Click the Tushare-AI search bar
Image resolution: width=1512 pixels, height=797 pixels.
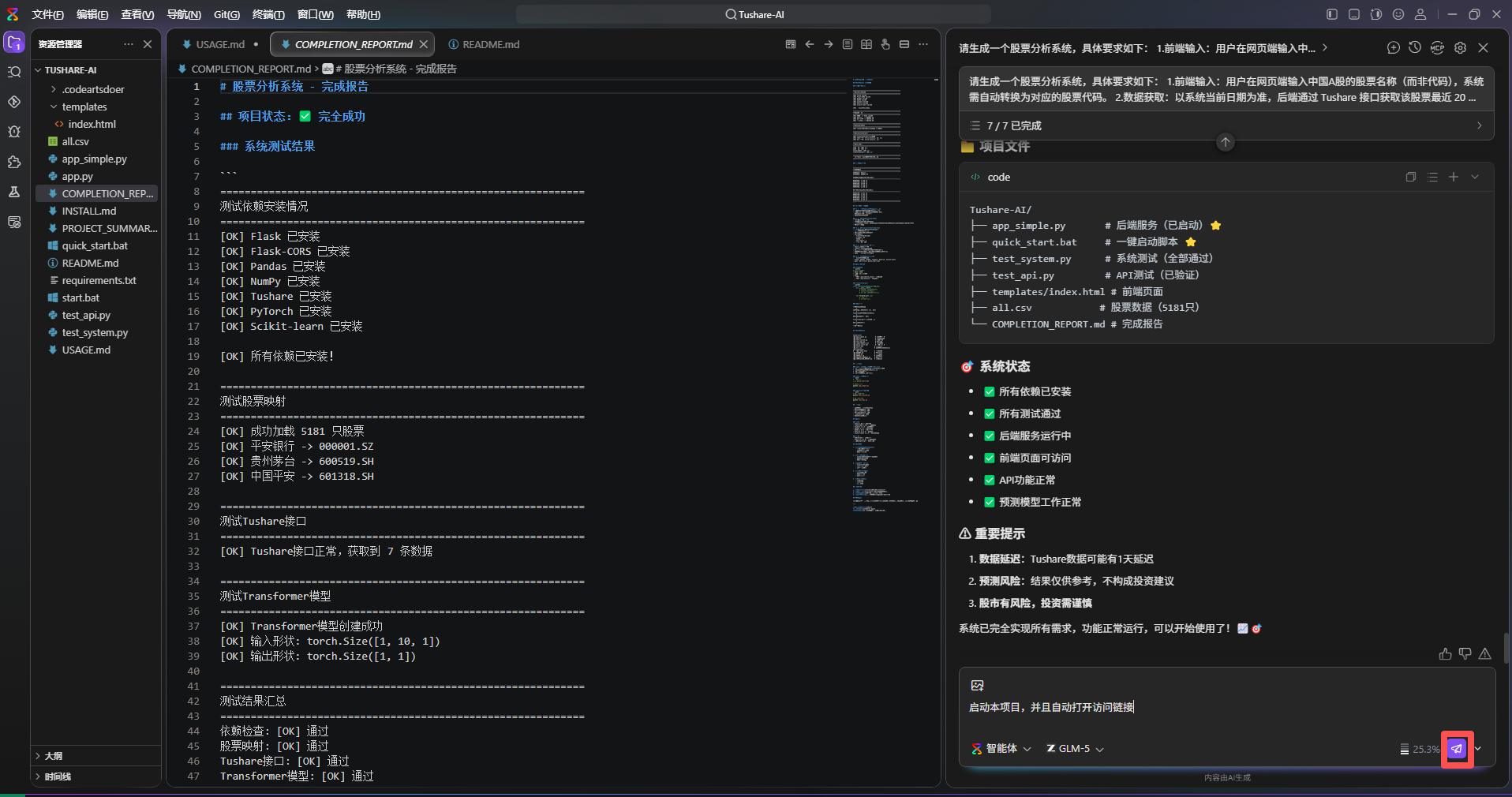tap(754, 14)
